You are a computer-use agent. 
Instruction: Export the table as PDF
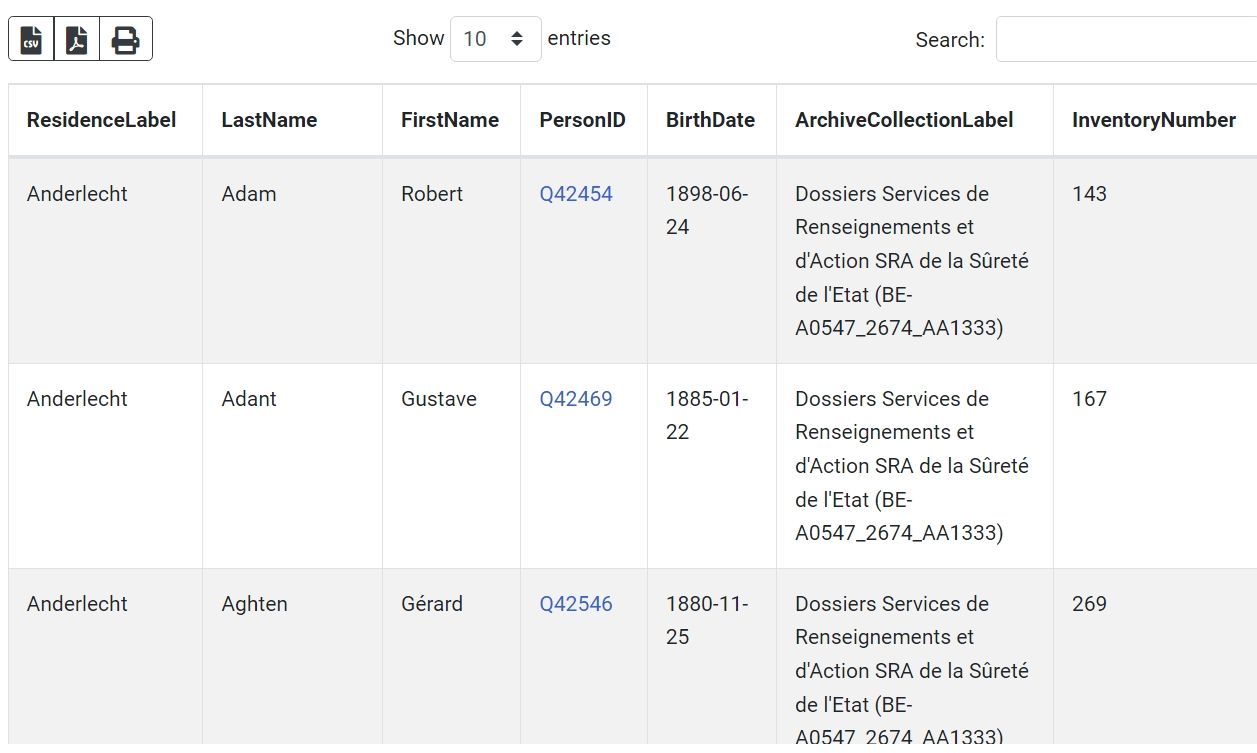tap(77, 39)
